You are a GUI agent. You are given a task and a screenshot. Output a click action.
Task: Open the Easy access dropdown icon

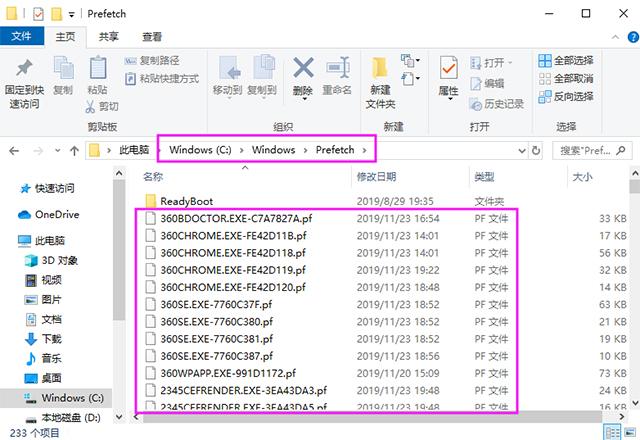tap(410, 78)
